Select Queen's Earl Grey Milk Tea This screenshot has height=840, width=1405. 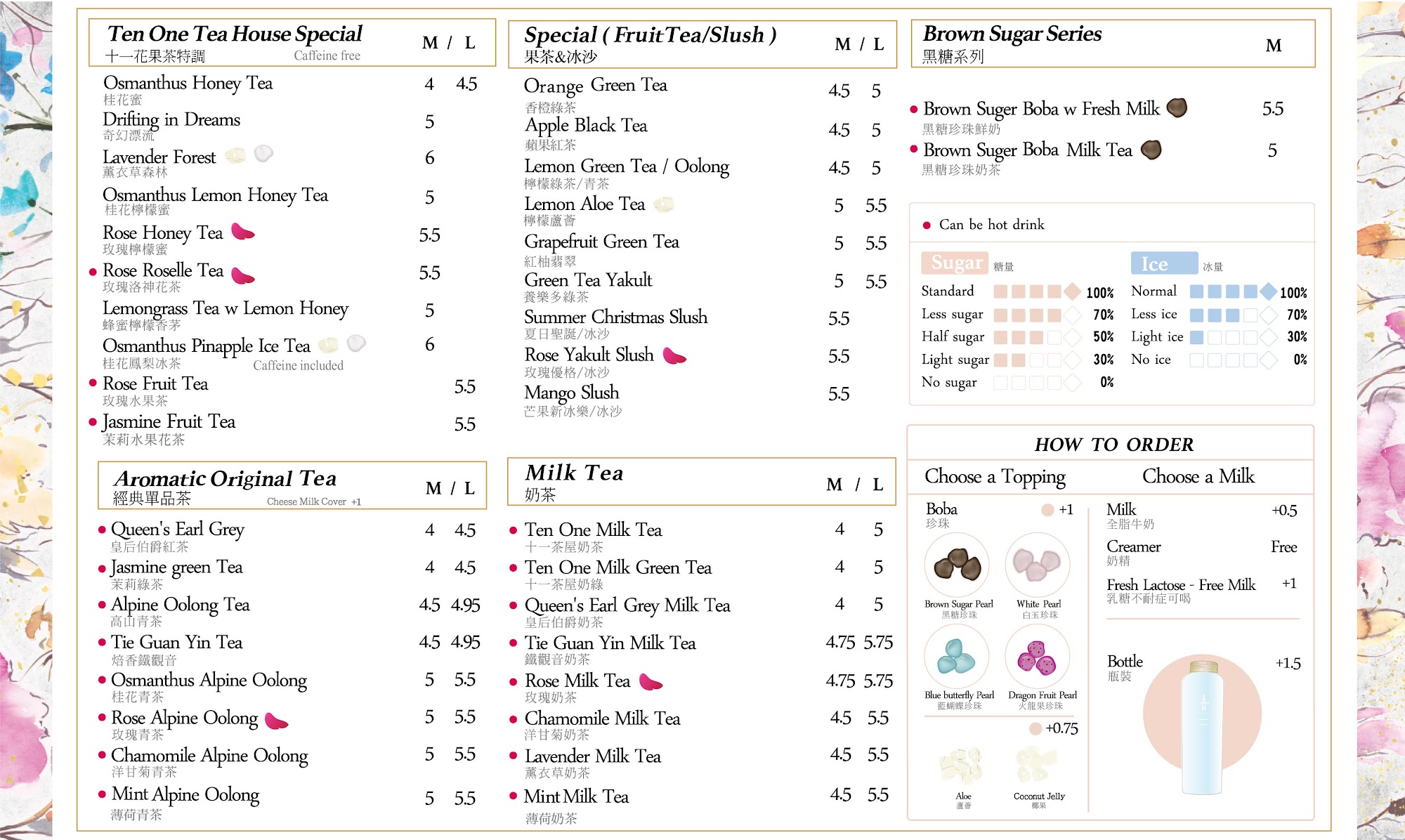pos(627,605)
